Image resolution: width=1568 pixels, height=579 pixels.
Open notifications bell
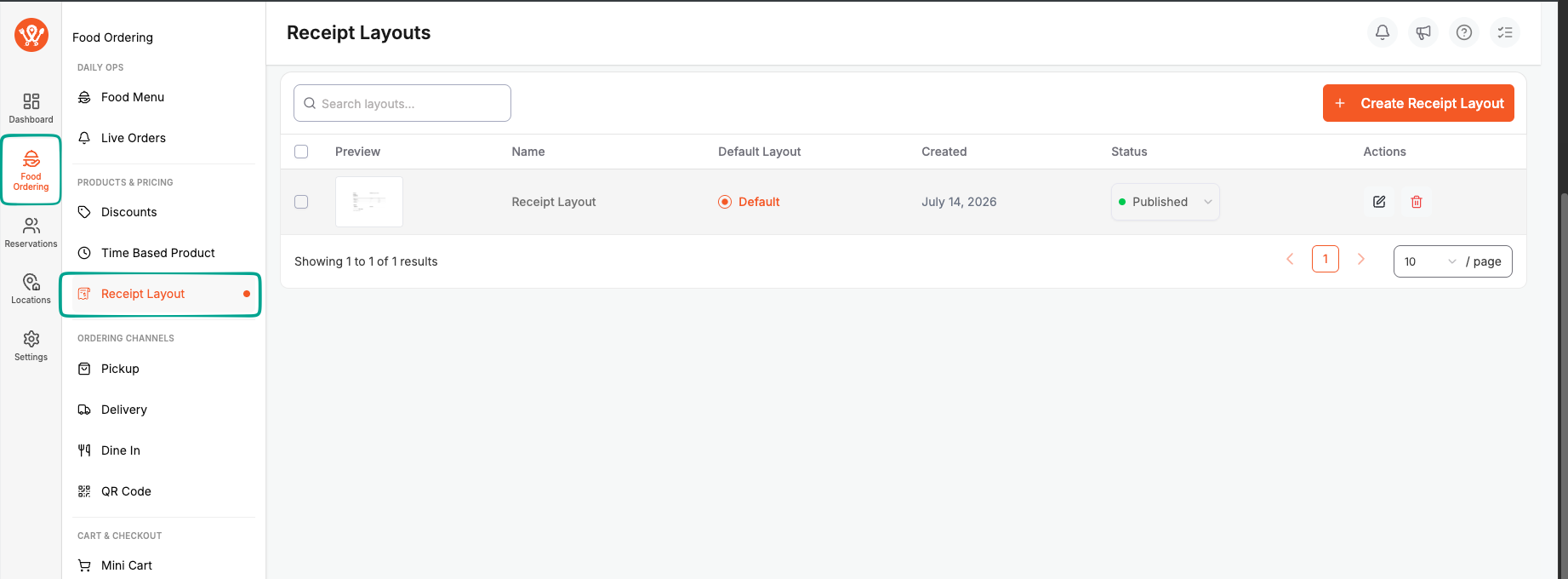coord(1383,32)
